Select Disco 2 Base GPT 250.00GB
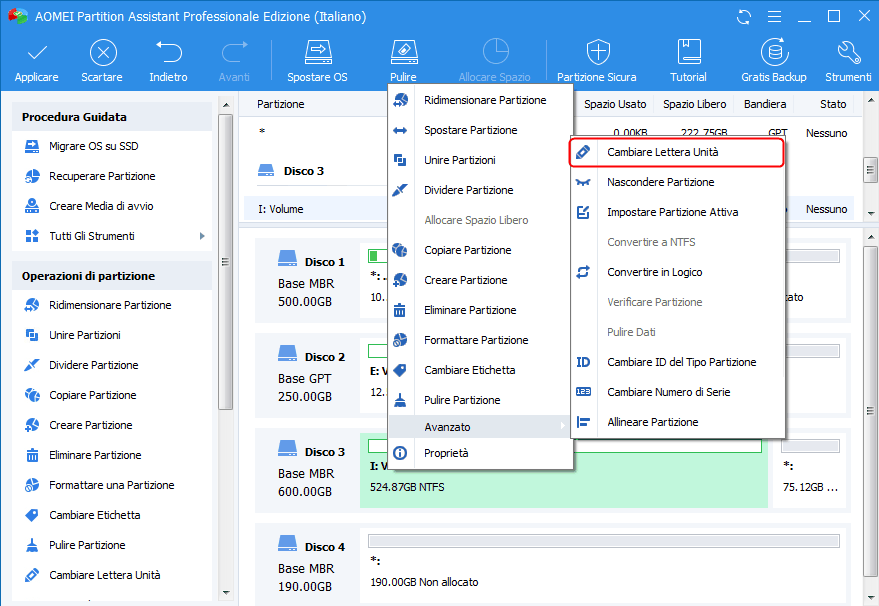 (307, 377)
